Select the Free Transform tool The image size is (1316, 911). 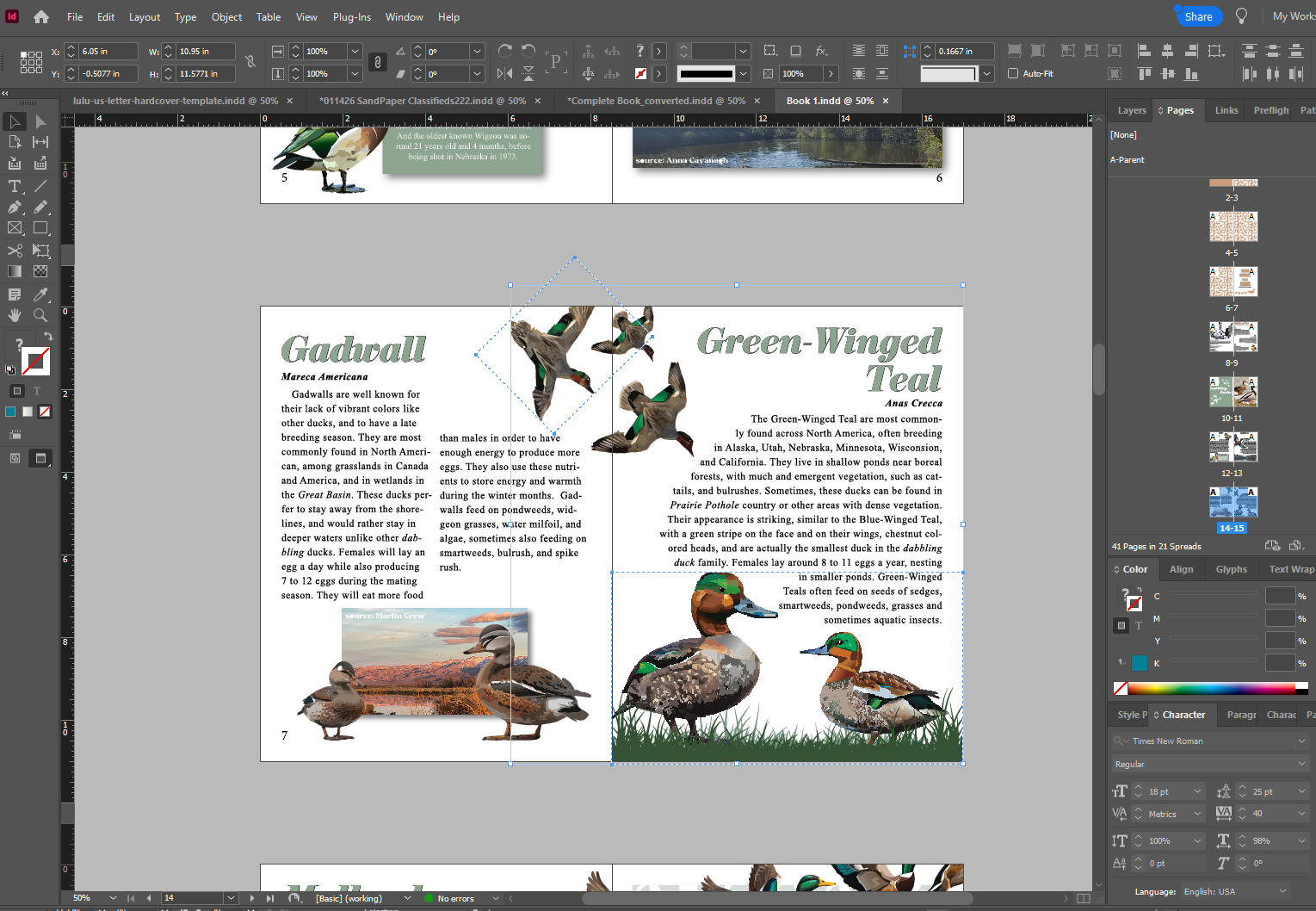[x=40, y=251]
